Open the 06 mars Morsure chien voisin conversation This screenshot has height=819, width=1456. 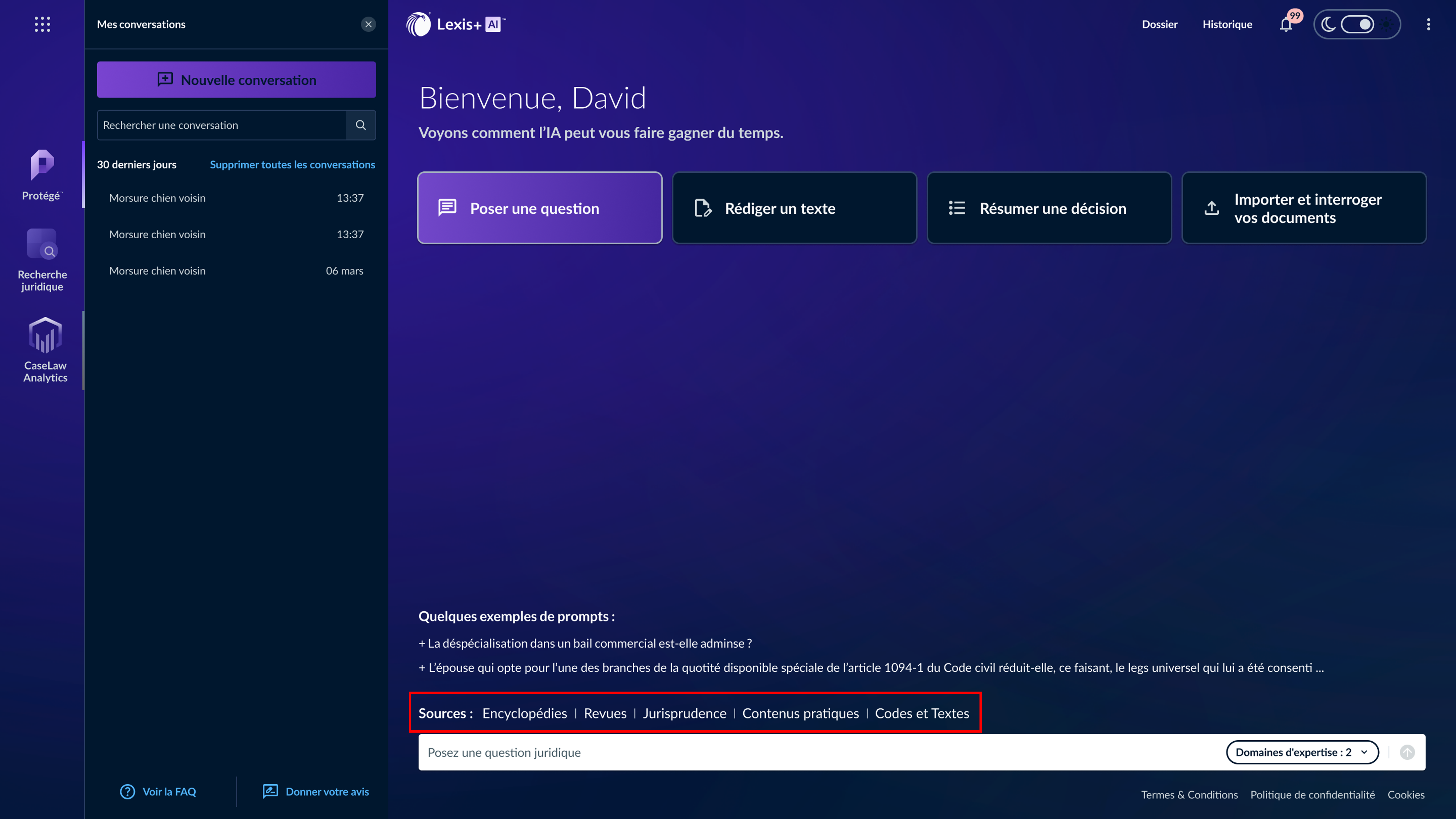coord(236,271)
